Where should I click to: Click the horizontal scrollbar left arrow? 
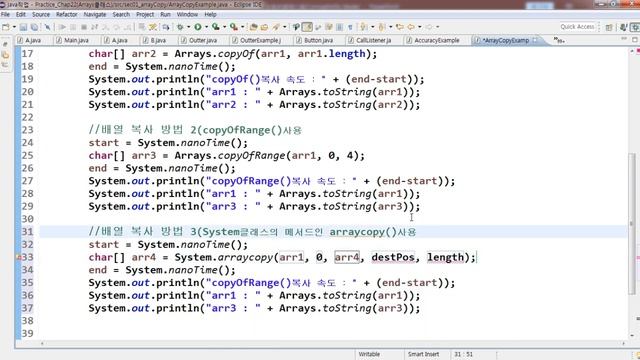coord(42,344)
